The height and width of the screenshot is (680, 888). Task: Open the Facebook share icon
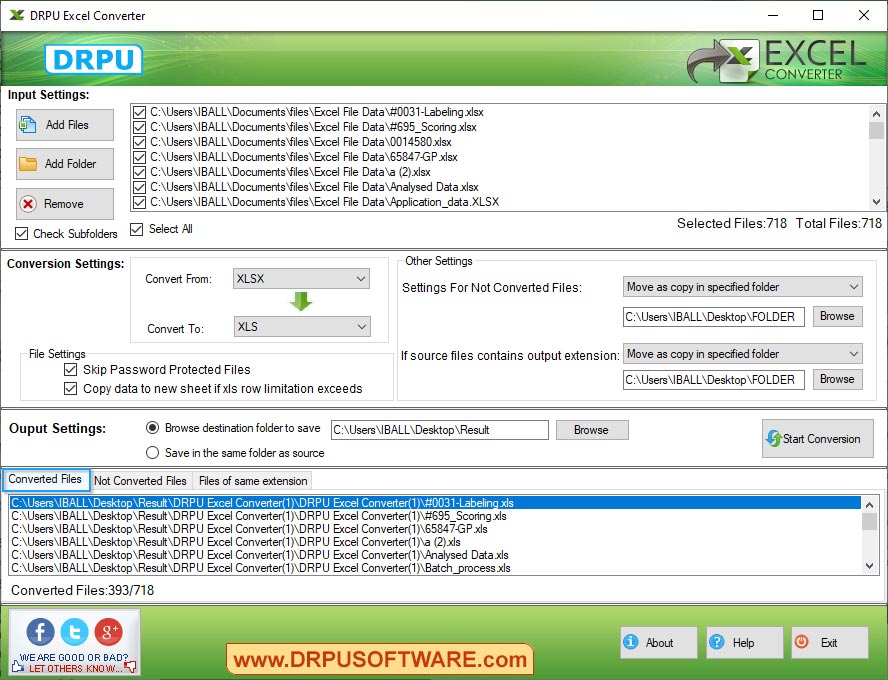coord(39,632)
